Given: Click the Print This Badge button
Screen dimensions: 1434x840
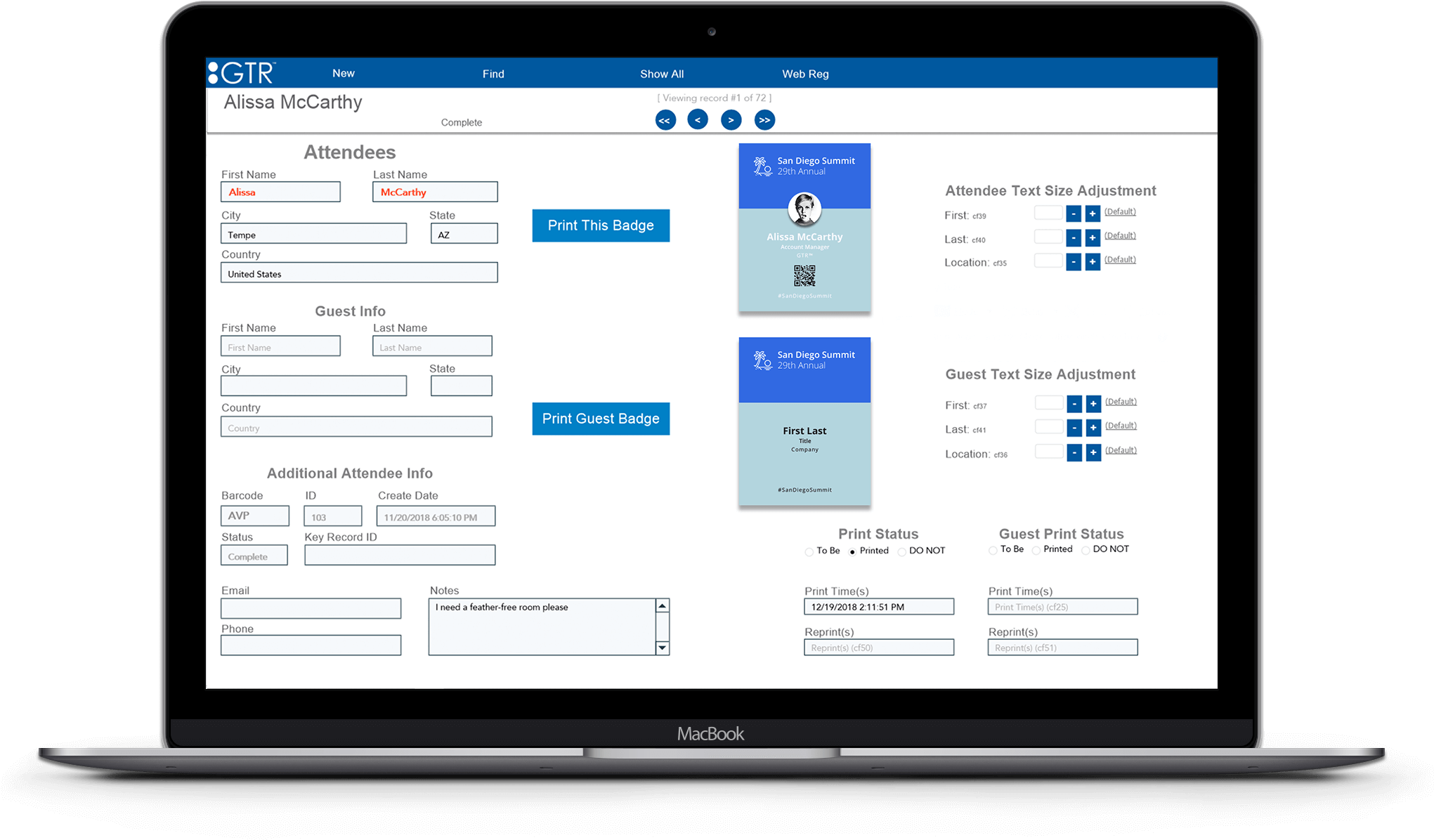Looking at the screenshot, I should coord(600,225).
